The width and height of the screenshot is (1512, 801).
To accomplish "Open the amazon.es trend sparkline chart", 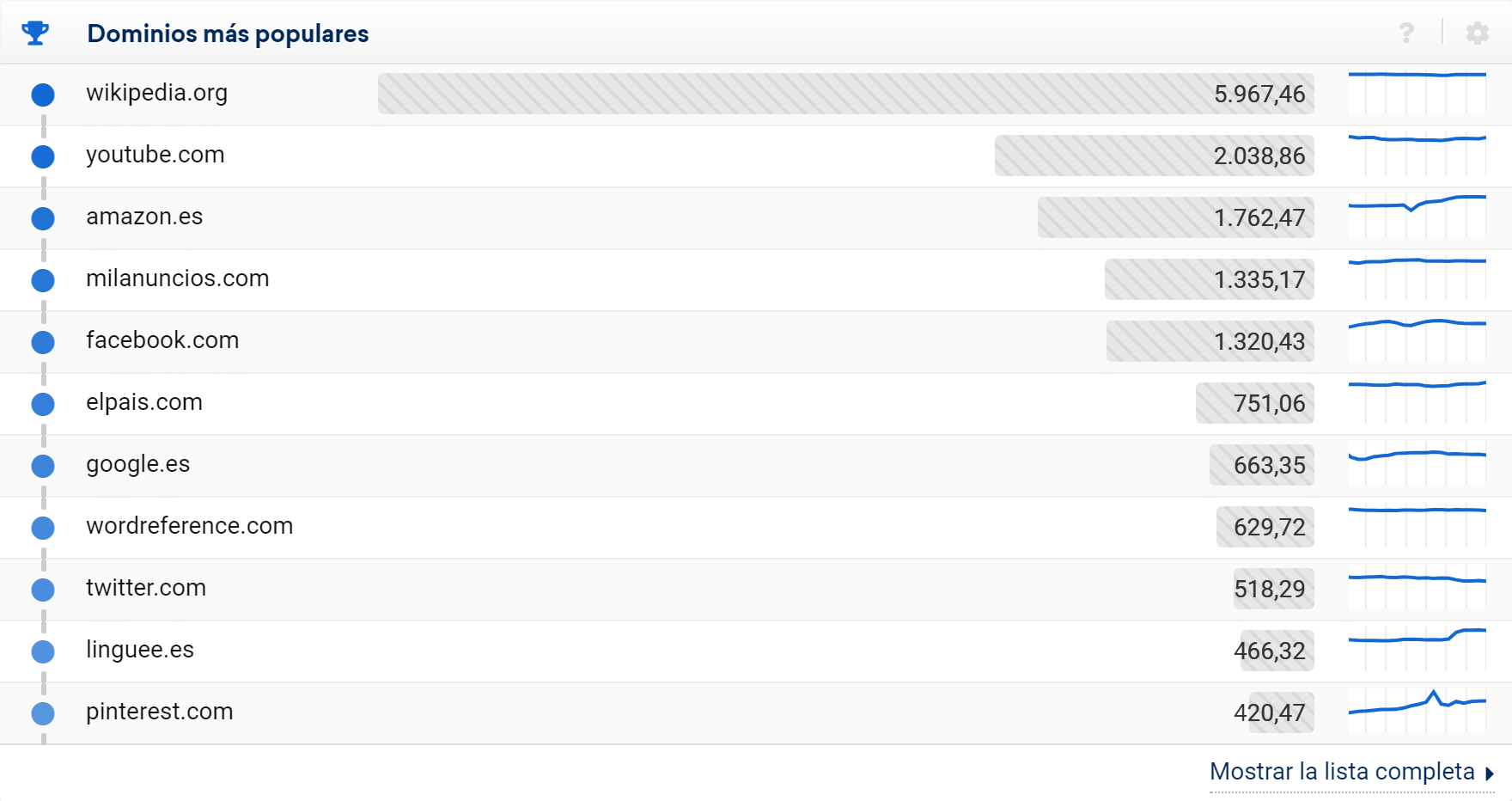I will click(1417, 217).
